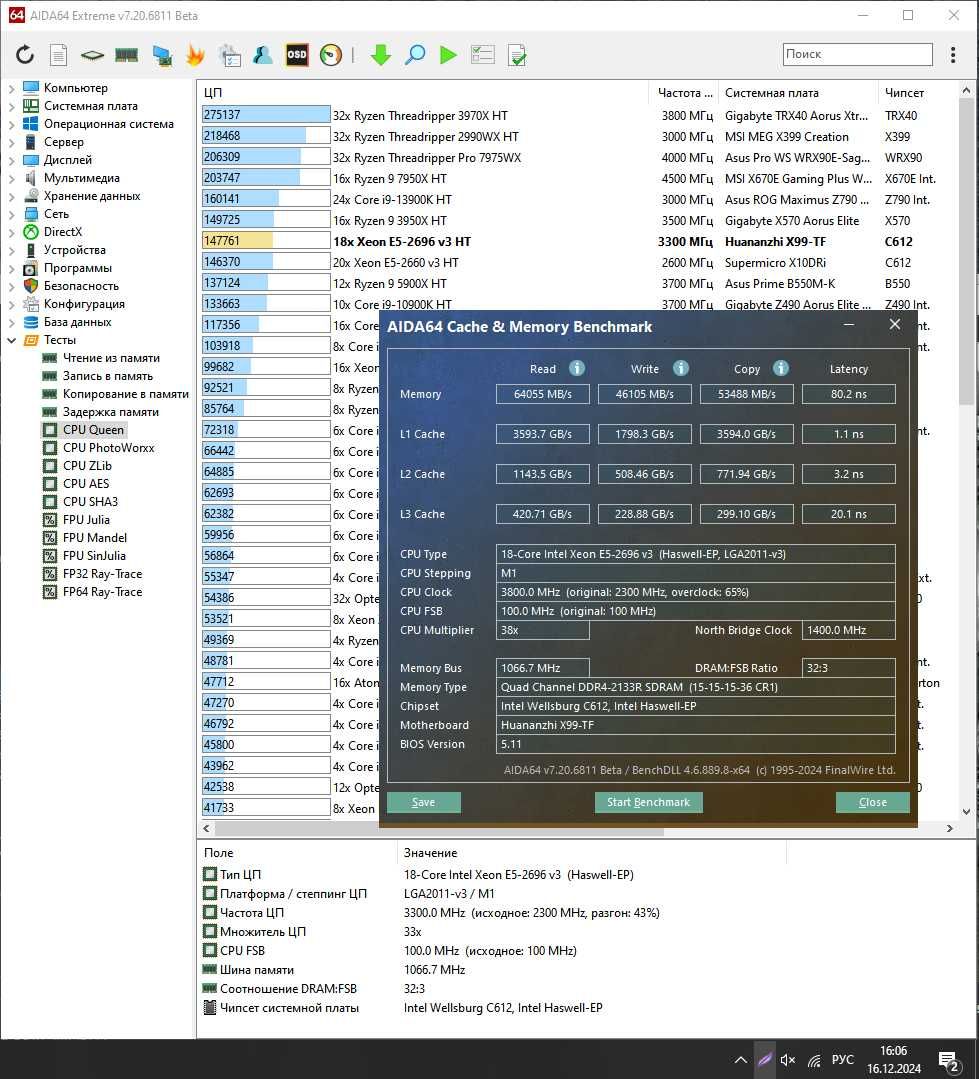Select Чтение из памяти test

pyautogui.click(x=111, y=358)
